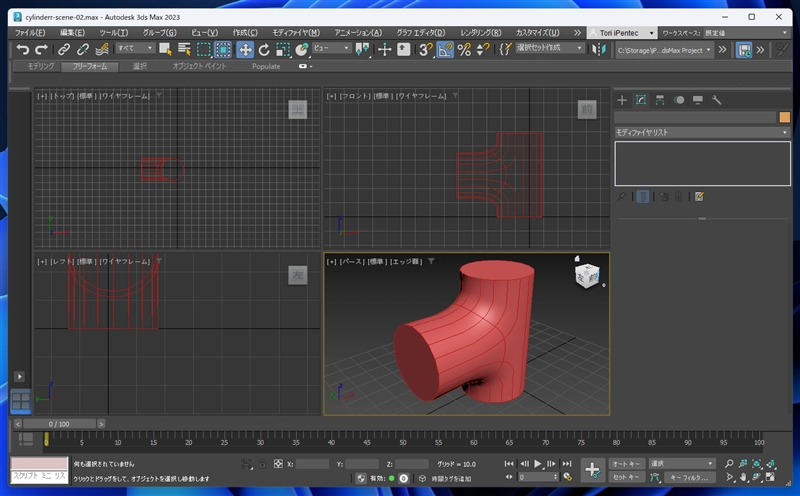Open the Display command panel tab

[697, 100]
